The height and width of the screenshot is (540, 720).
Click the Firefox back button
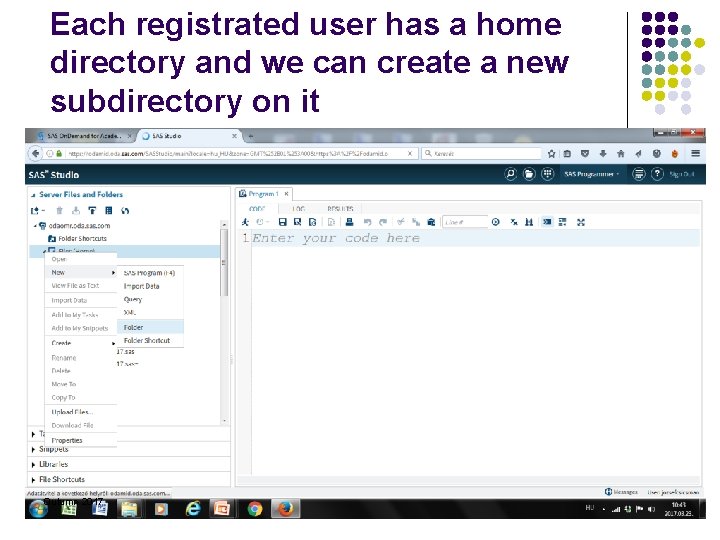(35, 153)
